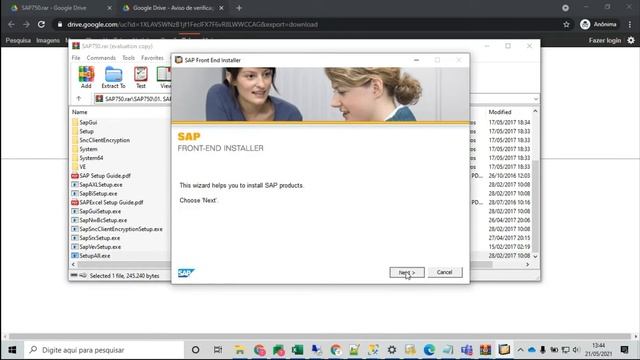
Task: Bookmark this page with star icon
Action: tap(566, 24)
